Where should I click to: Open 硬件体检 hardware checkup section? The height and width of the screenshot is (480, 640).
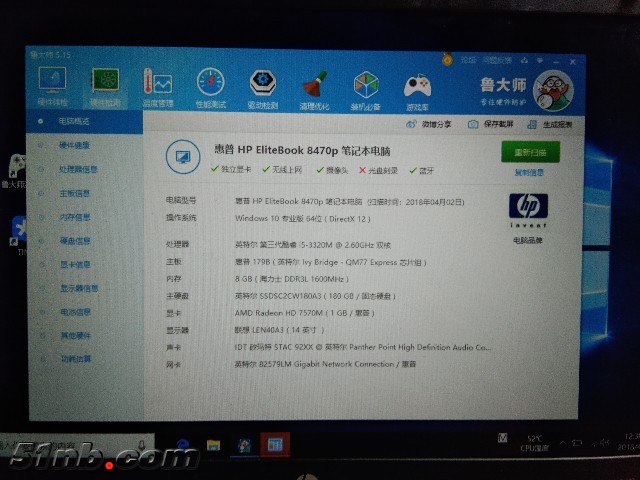click(52, 86)
